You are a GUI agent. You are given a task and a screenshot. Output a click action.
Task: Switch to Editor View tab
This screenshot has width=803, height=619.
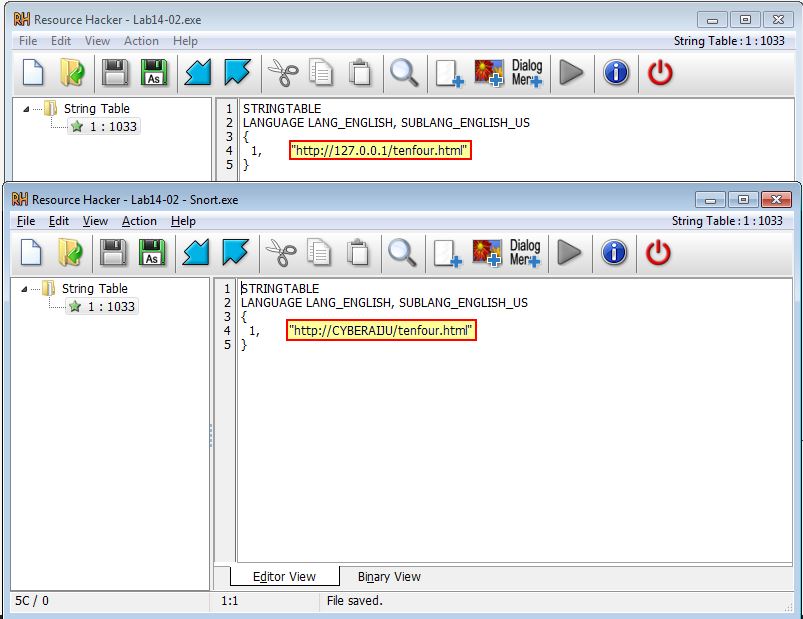(x=285, y=577)
